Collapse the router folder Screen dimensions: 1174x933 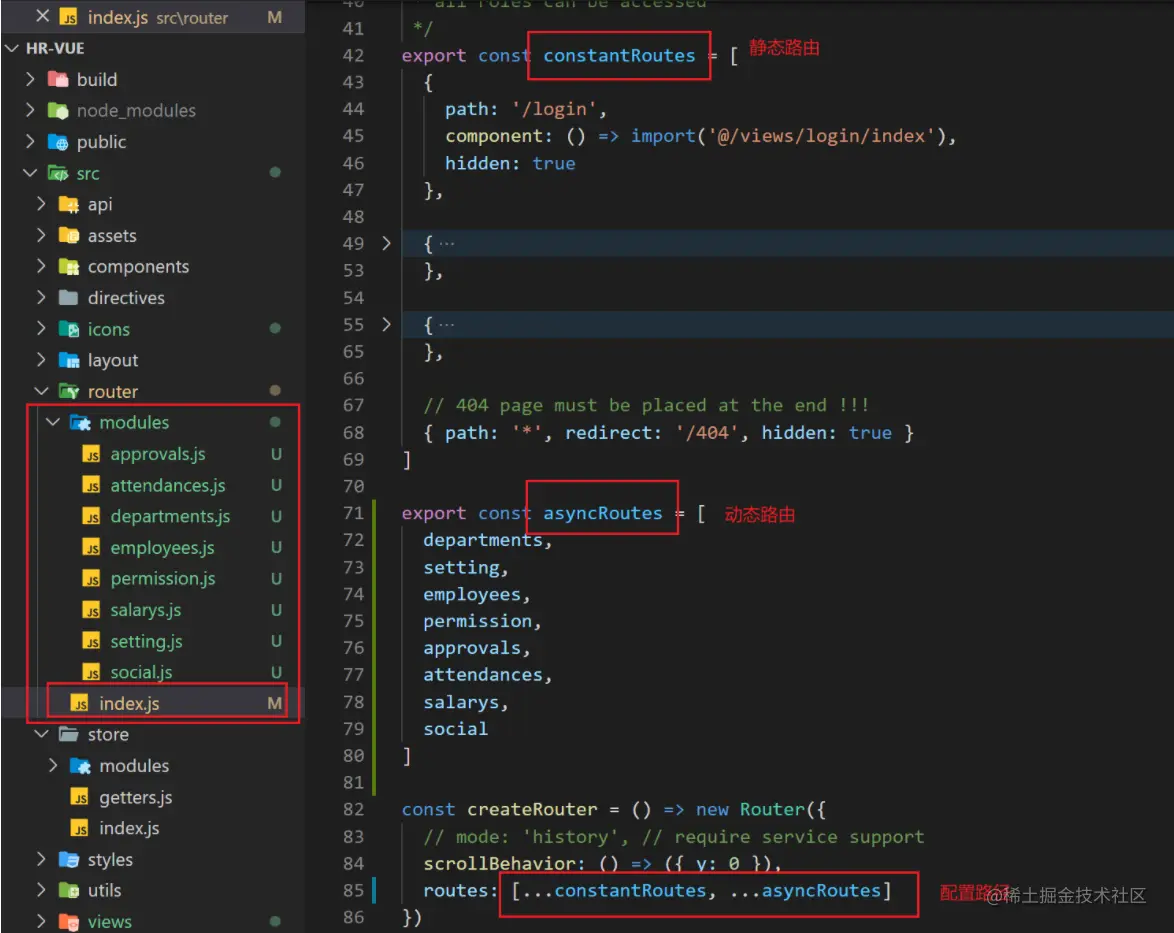[x=41, y=391]
